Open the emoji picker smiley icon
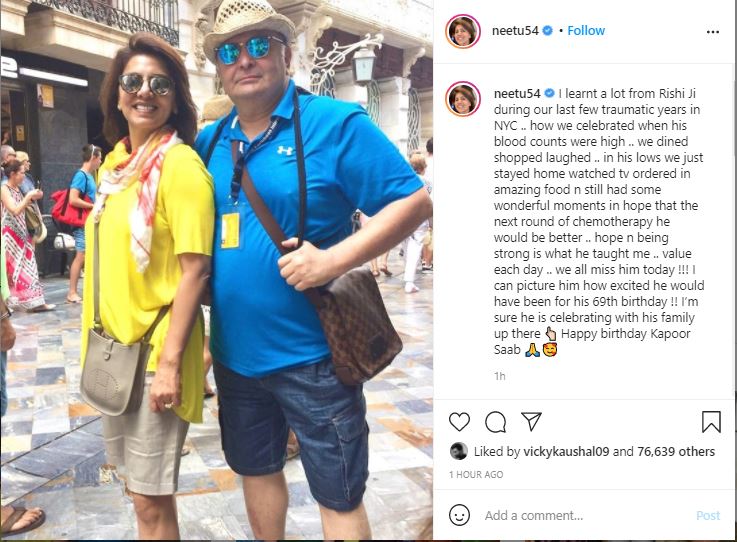 click(459, 515)
